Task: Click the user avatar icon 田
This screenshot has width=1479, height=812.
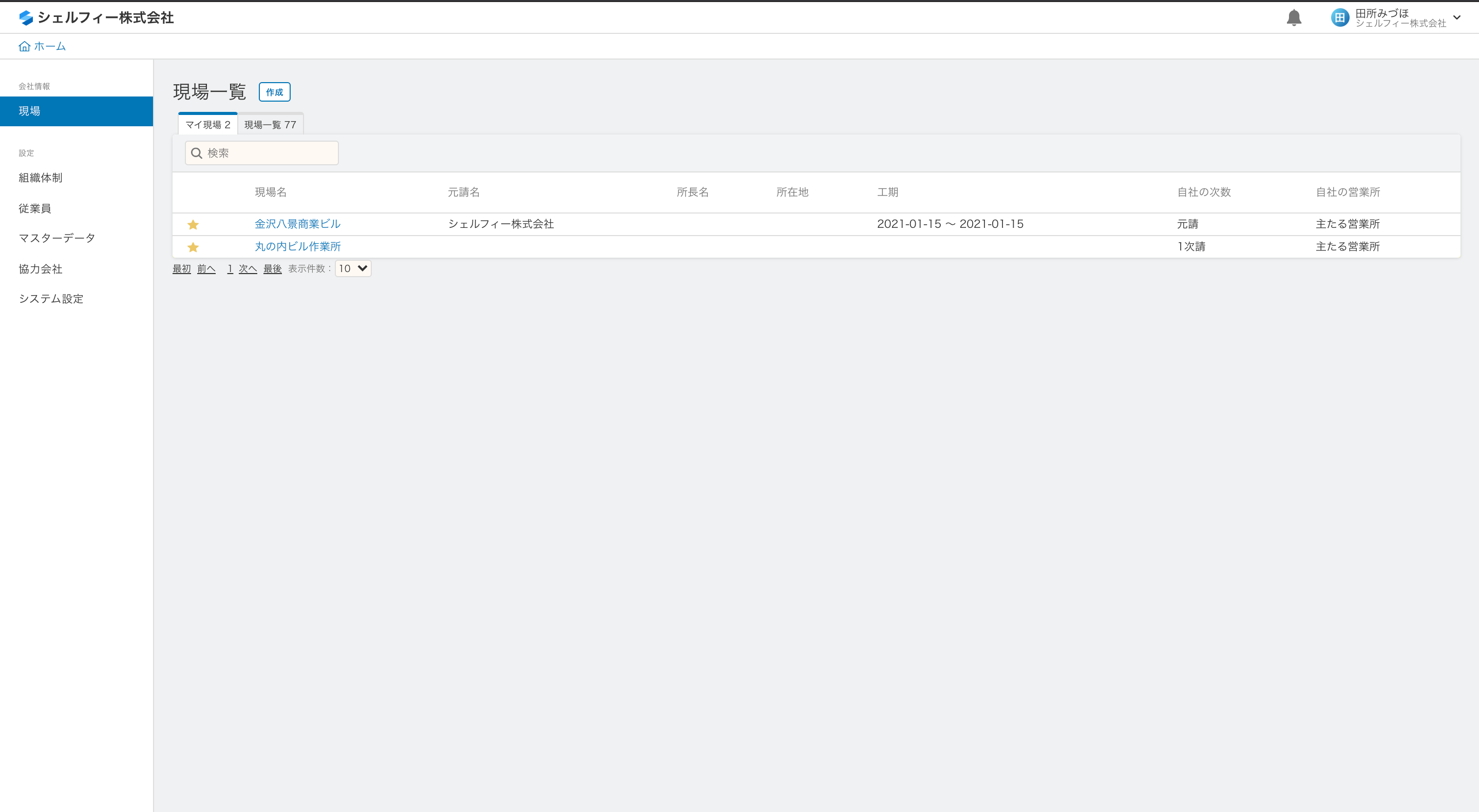Action: coord(1339,18)
